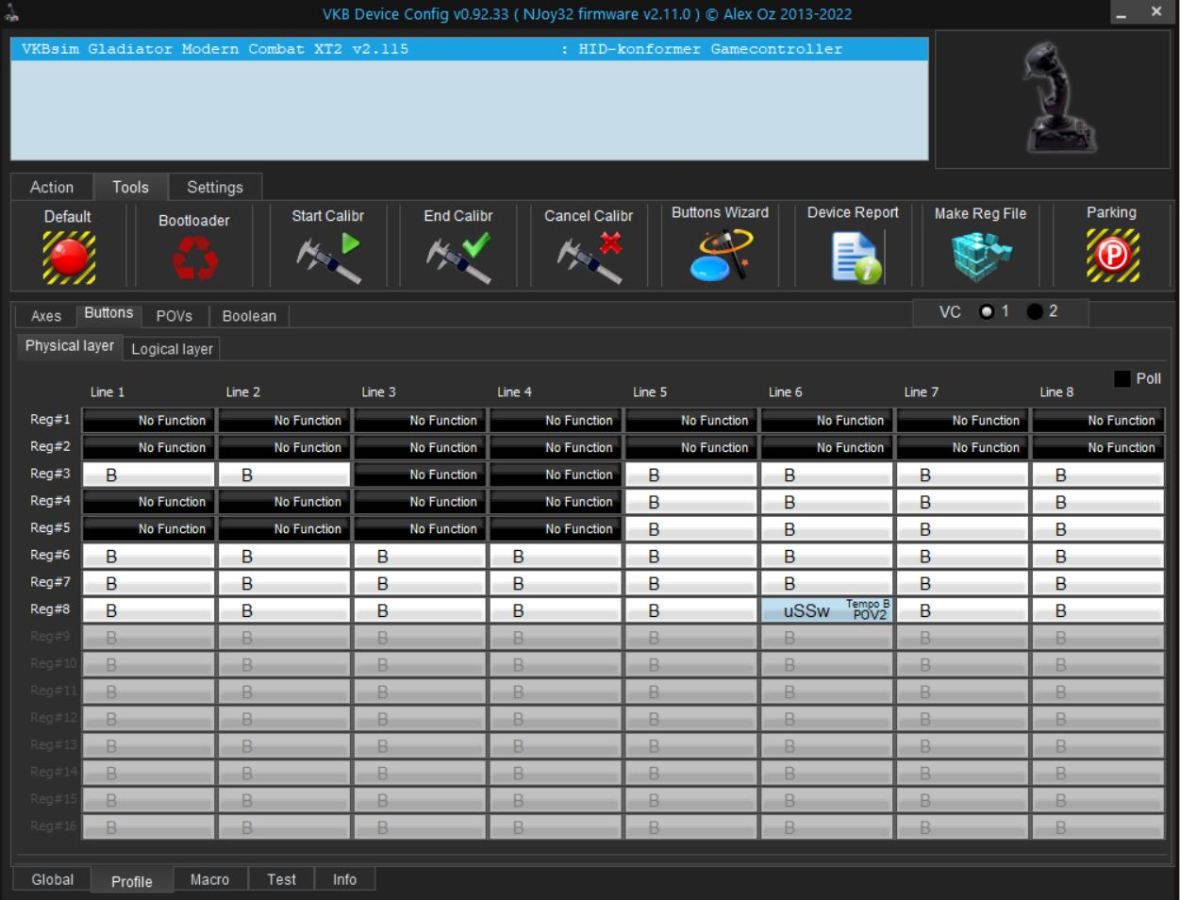Viewport: 1180px width, 900px height.
Task: Open the Settings tab
Action: click(214, 187)
